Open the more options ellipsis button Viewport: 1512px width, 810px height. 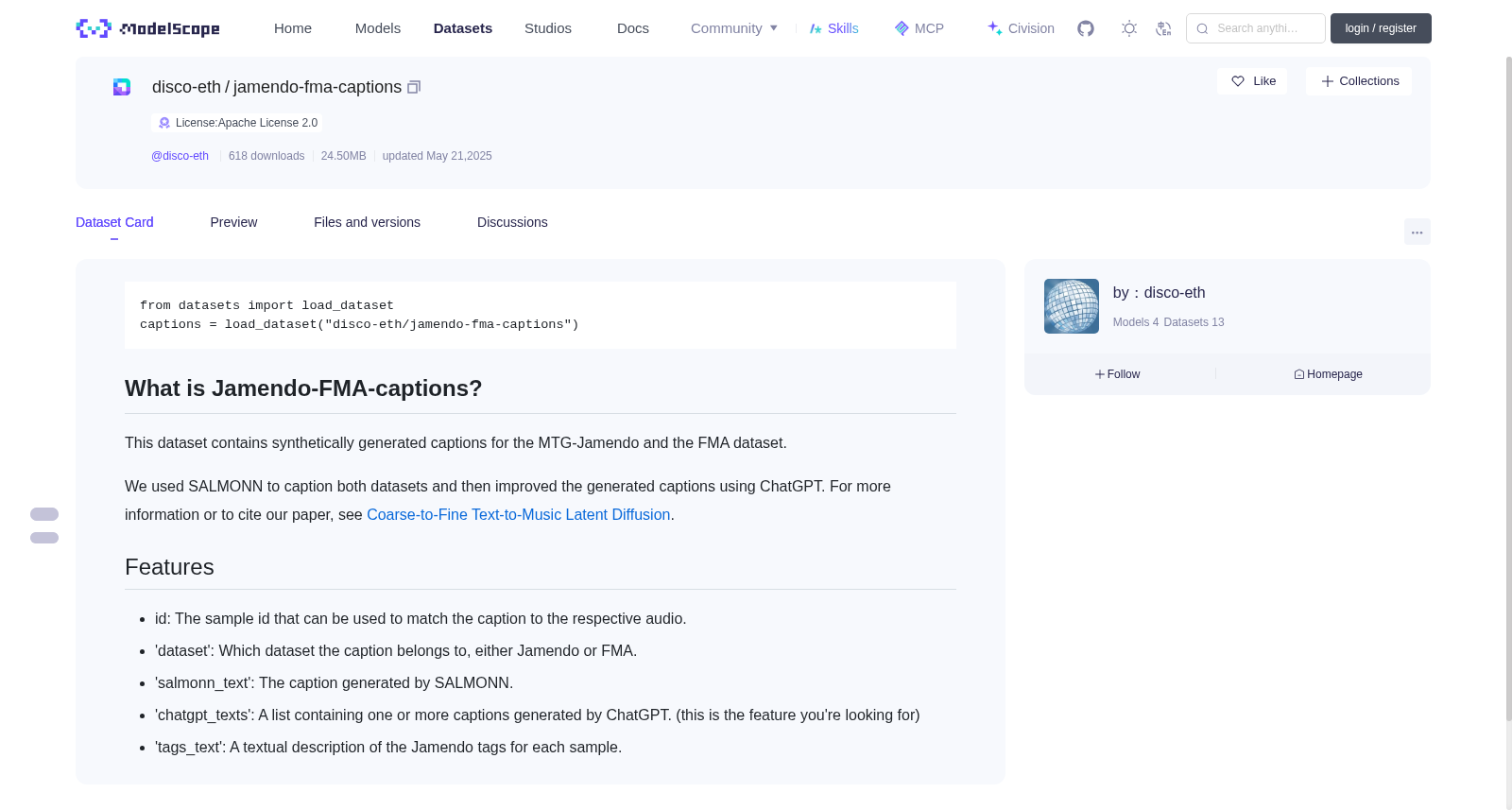1417,232
